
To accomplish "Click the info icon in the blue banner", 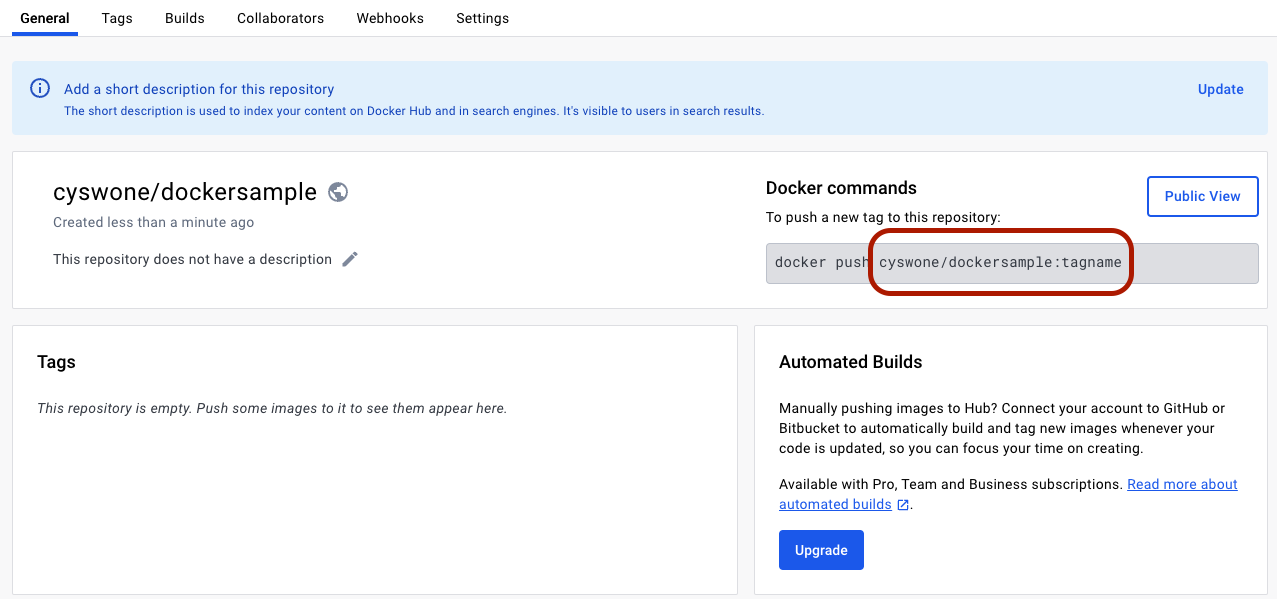I will 40,88.
